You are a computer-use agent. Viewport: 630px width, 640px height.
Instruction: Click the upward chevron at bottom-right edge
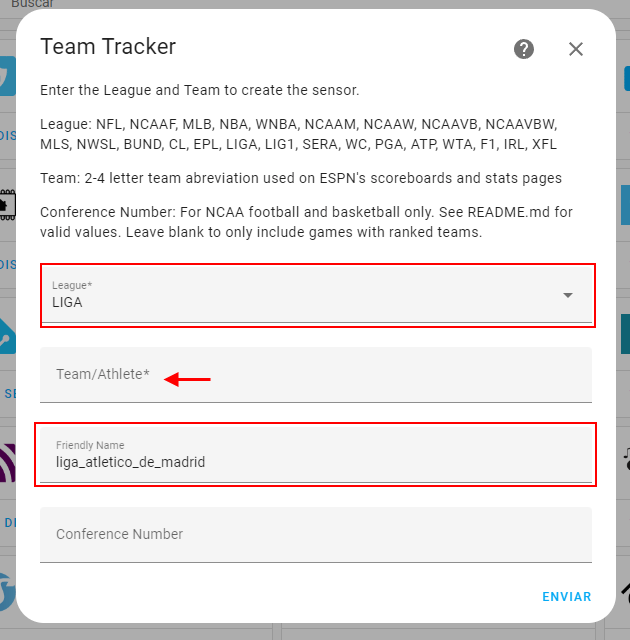tap(624, 591)
